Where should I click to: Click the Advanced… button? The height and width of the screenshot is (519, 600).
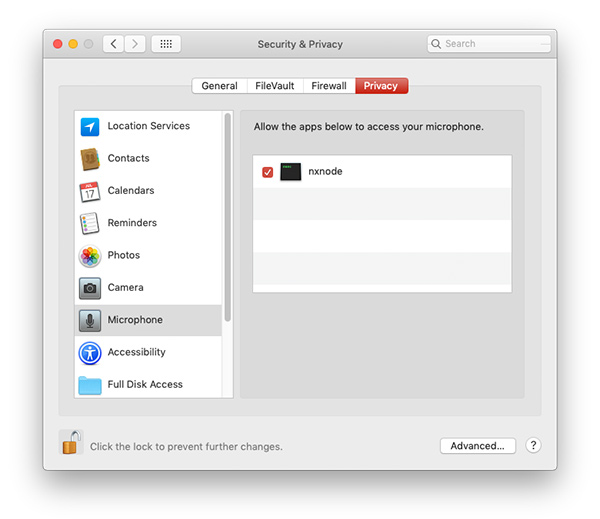pos(478,446)
